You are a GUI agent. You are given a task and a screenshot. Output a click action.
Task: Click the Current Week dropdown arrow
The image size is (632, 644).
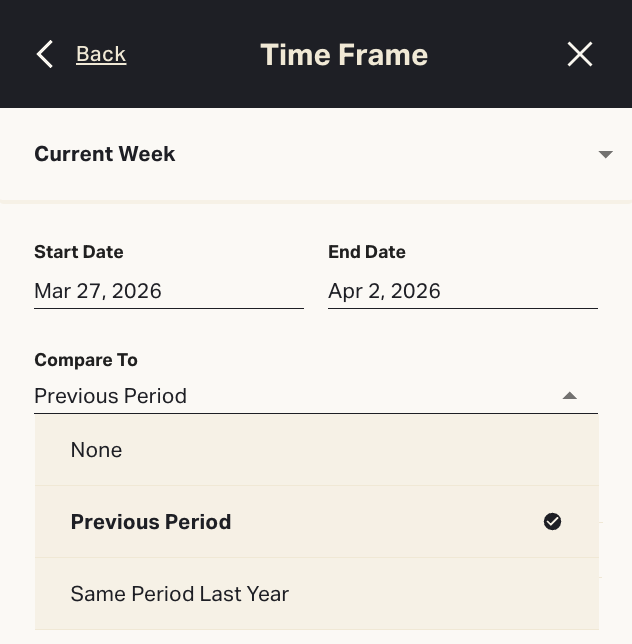[x=605, y=154]
